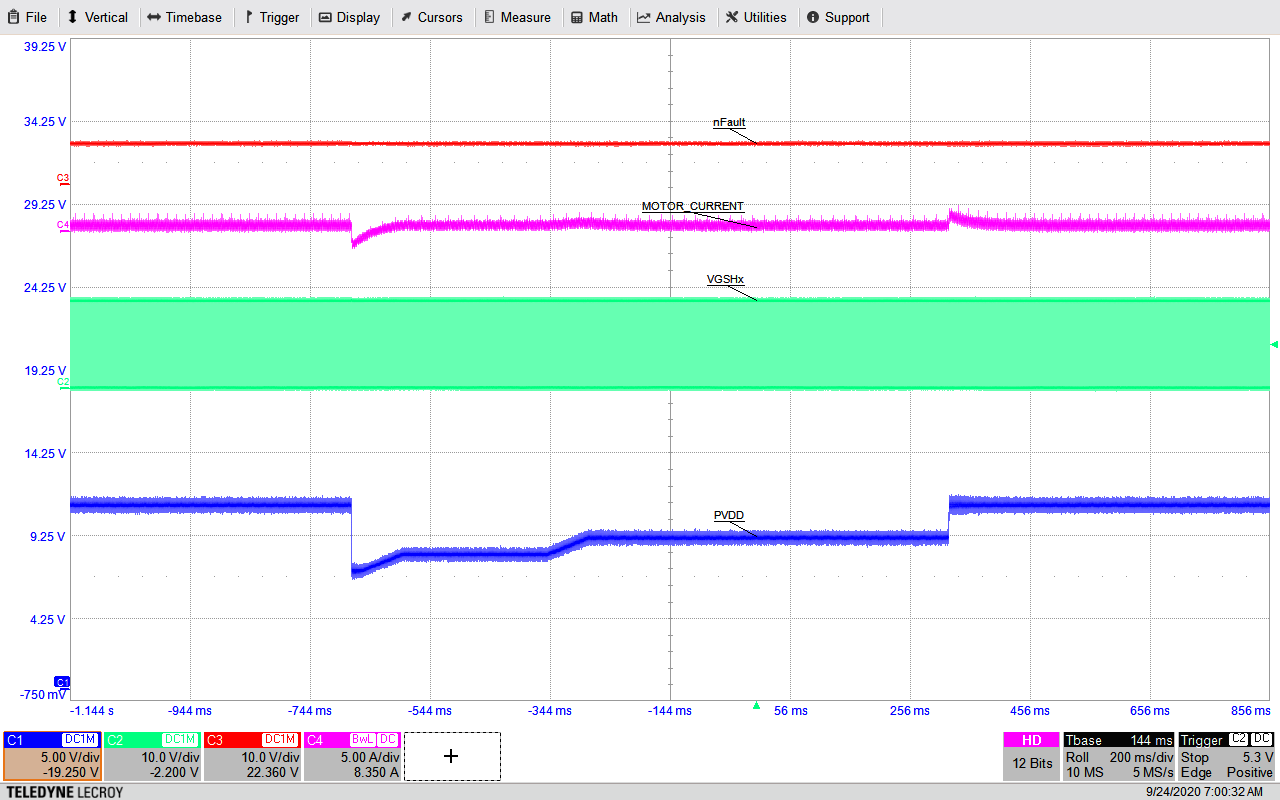Open the C1 channel descriptor settings
This screenshot has height=800, width=1280.
(x=50, y=765)
